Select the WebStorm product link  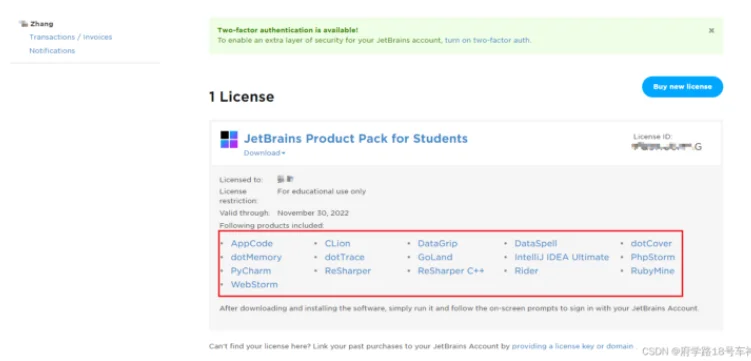point(254,284)
